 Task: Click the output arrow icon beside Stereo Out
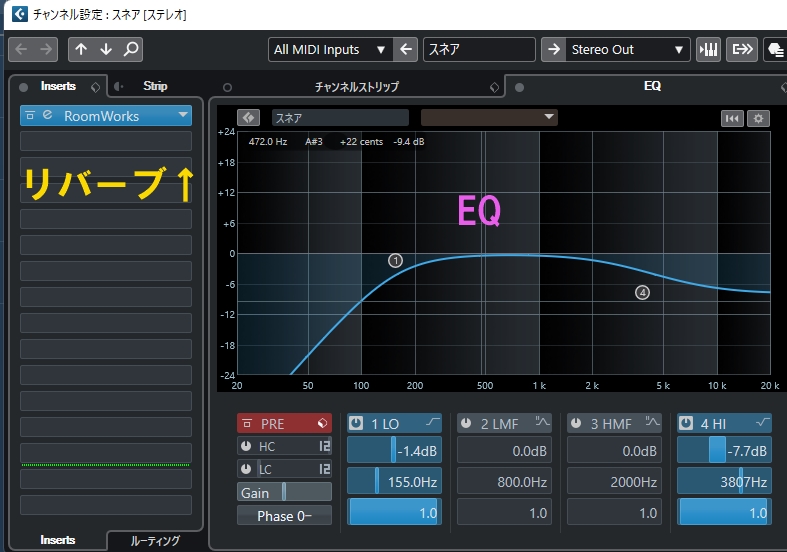(x=554, y=49)
